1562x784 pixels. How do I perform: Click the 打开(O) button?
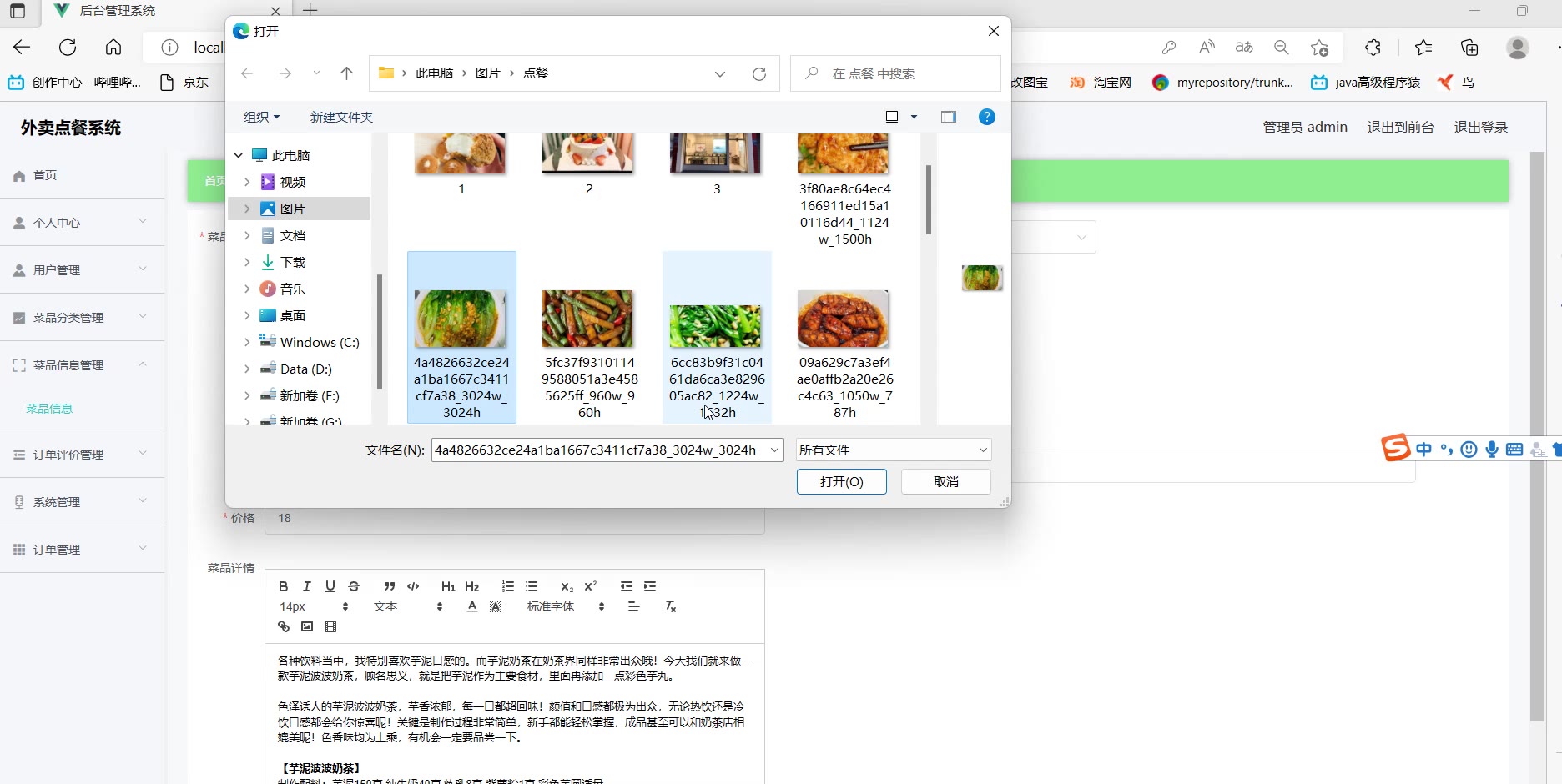[841, 482]
